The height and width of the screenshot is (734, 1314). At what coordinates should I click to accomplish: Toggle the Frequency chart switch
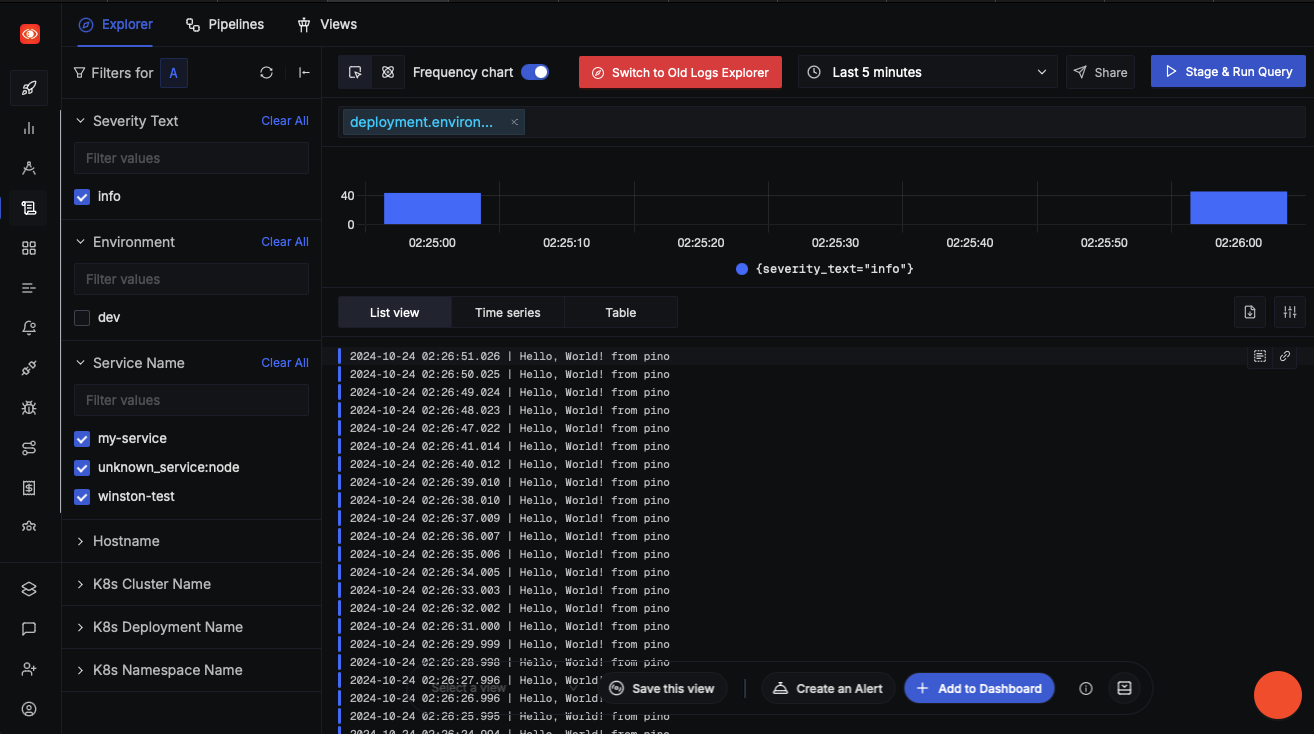(535, 72)
